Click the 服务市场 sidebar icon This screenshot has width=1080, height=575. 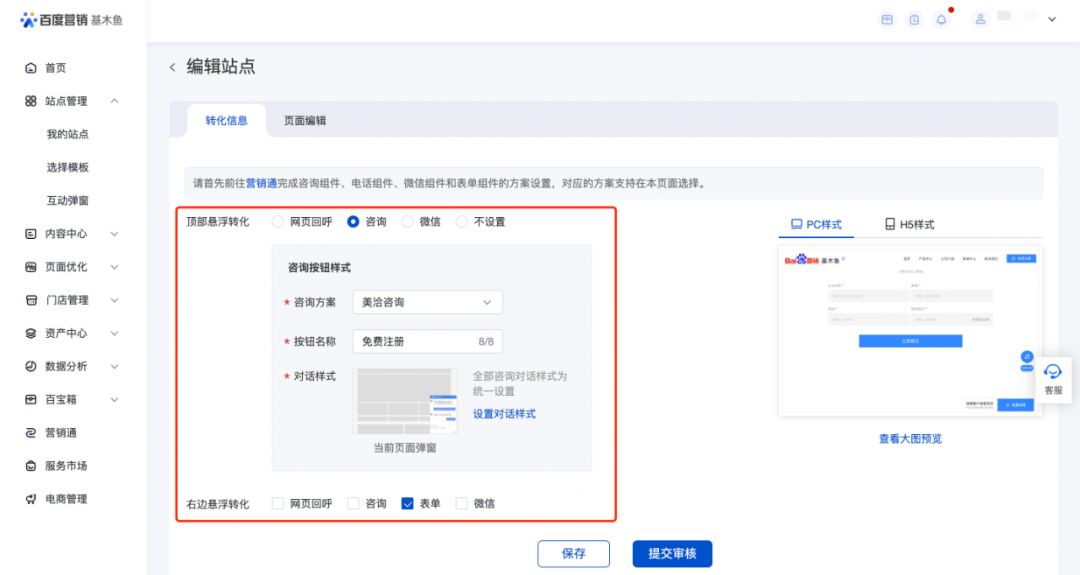[x=30, y=466]
